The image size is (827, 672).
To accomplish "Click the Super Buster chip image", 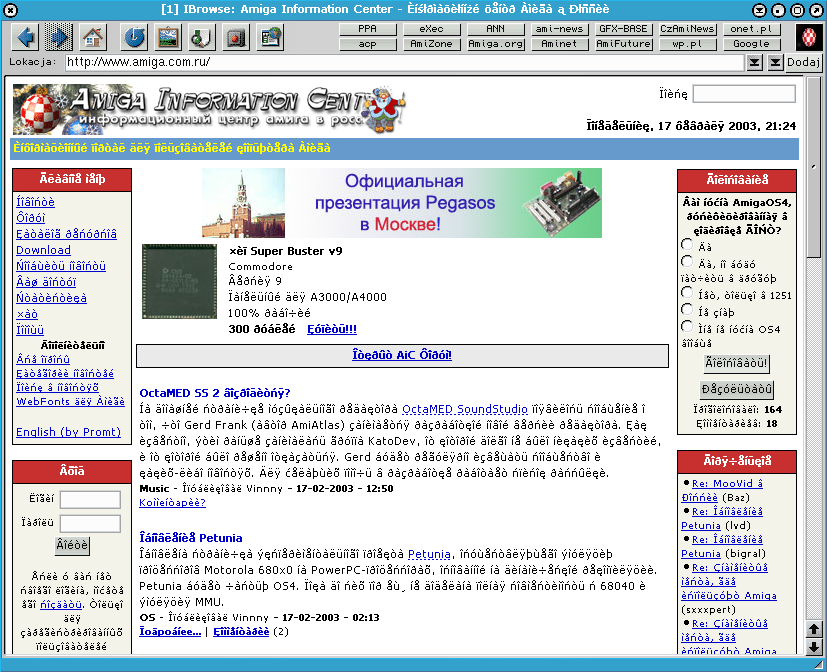I will pos(179,281).
